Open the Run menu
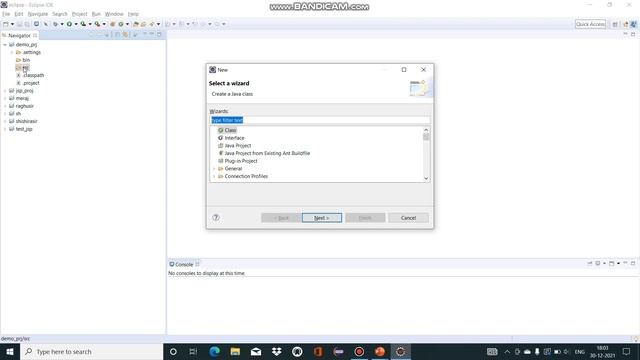The width and height of the screenshot is (640, 360). coord(96,14)
